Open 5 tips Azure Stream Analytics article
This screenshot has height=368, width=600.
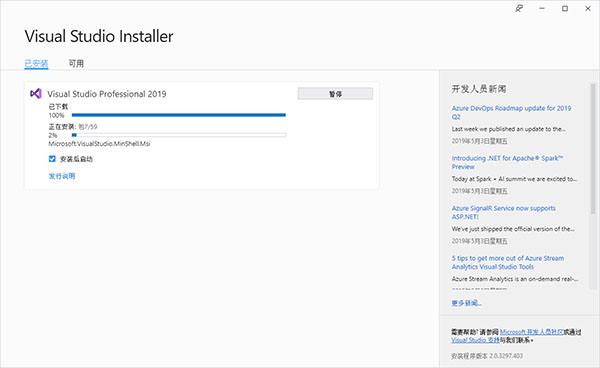(x=508, y=262)
